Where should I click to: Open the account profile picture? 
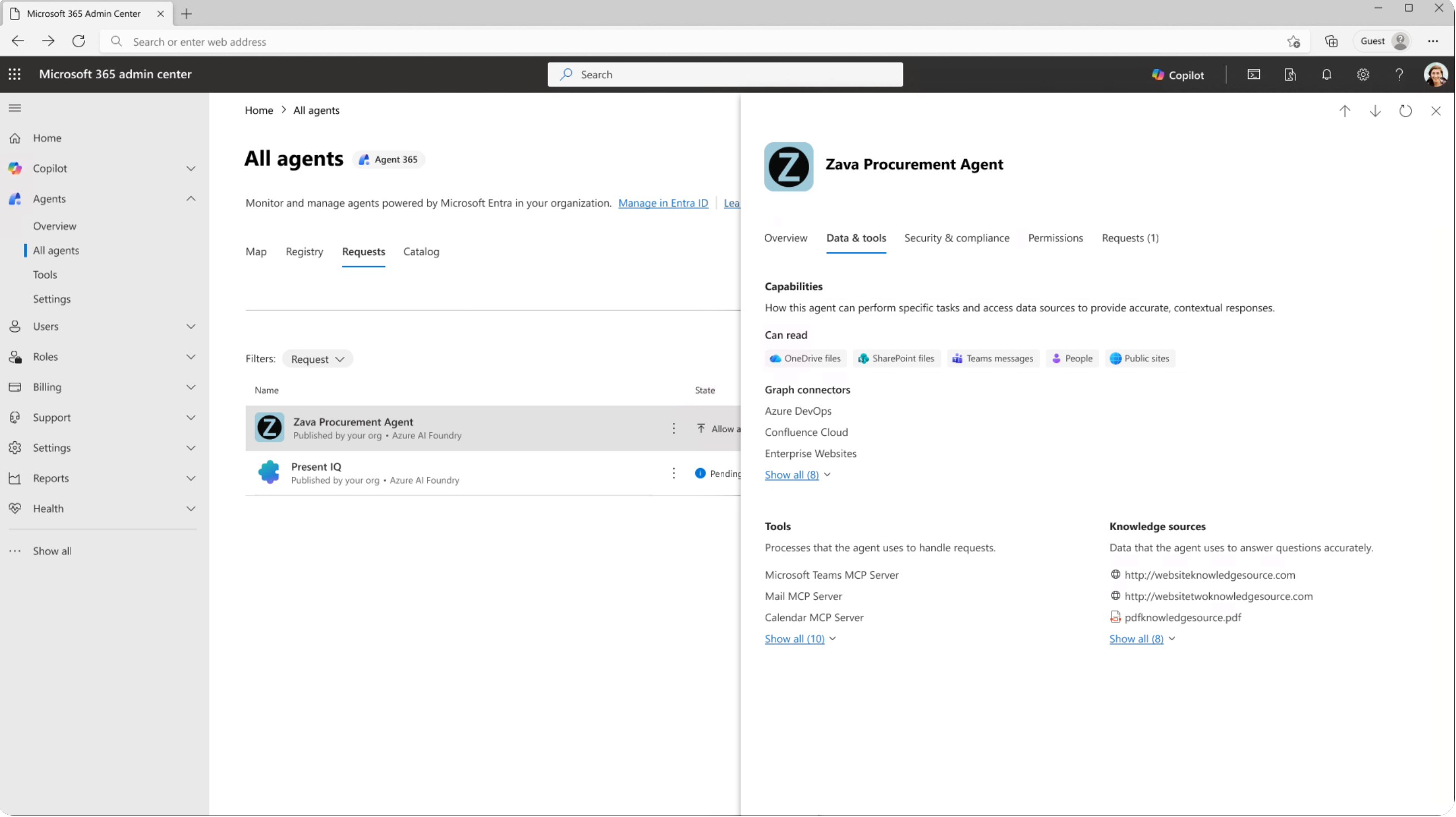(x=1435, y=74)
